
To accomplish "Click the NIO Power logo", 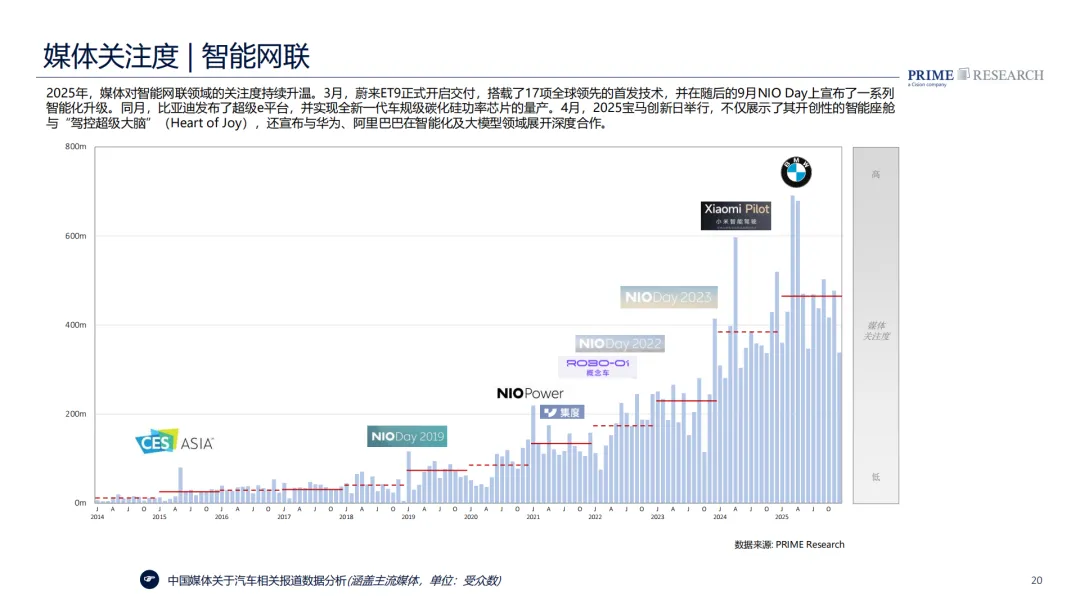I will click(x=530, y=393).
